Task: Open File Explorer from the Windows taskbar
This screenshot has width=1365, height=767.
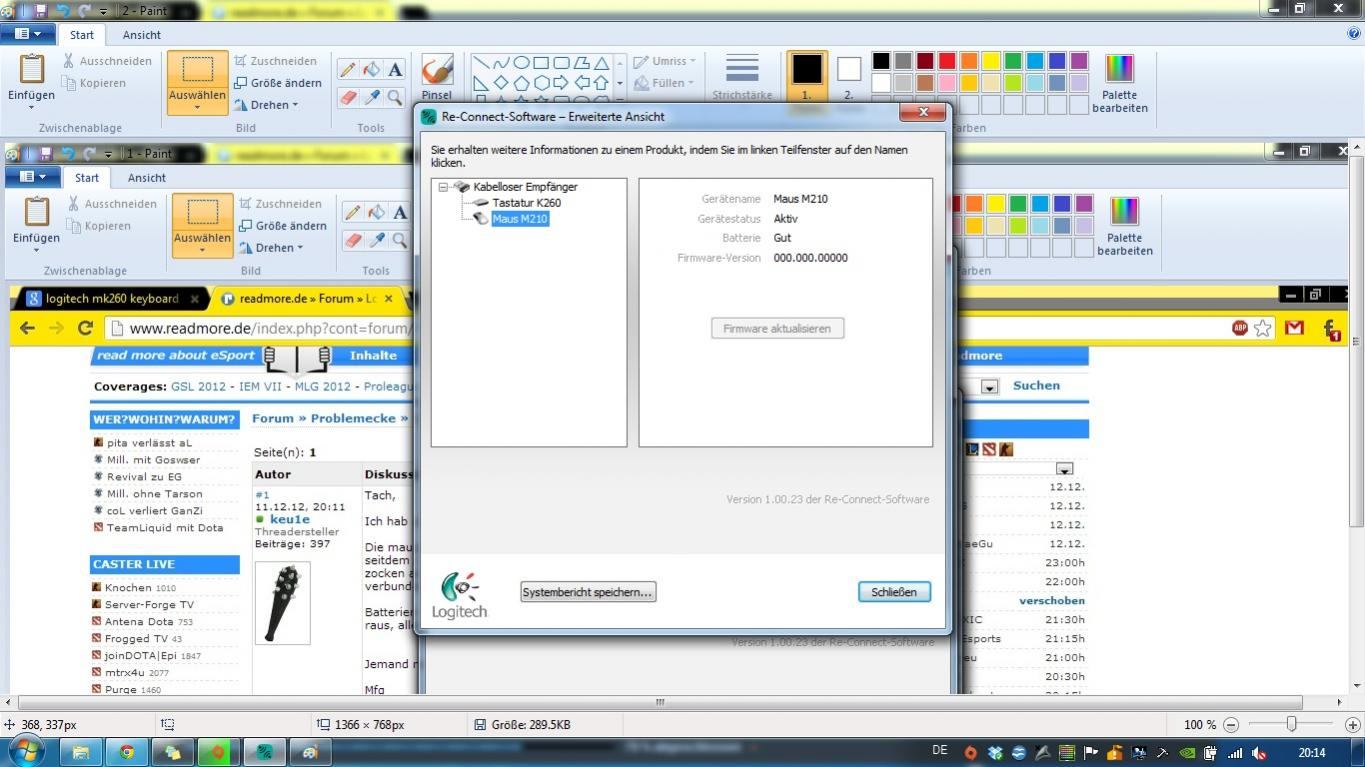Action: coord(81,752)
